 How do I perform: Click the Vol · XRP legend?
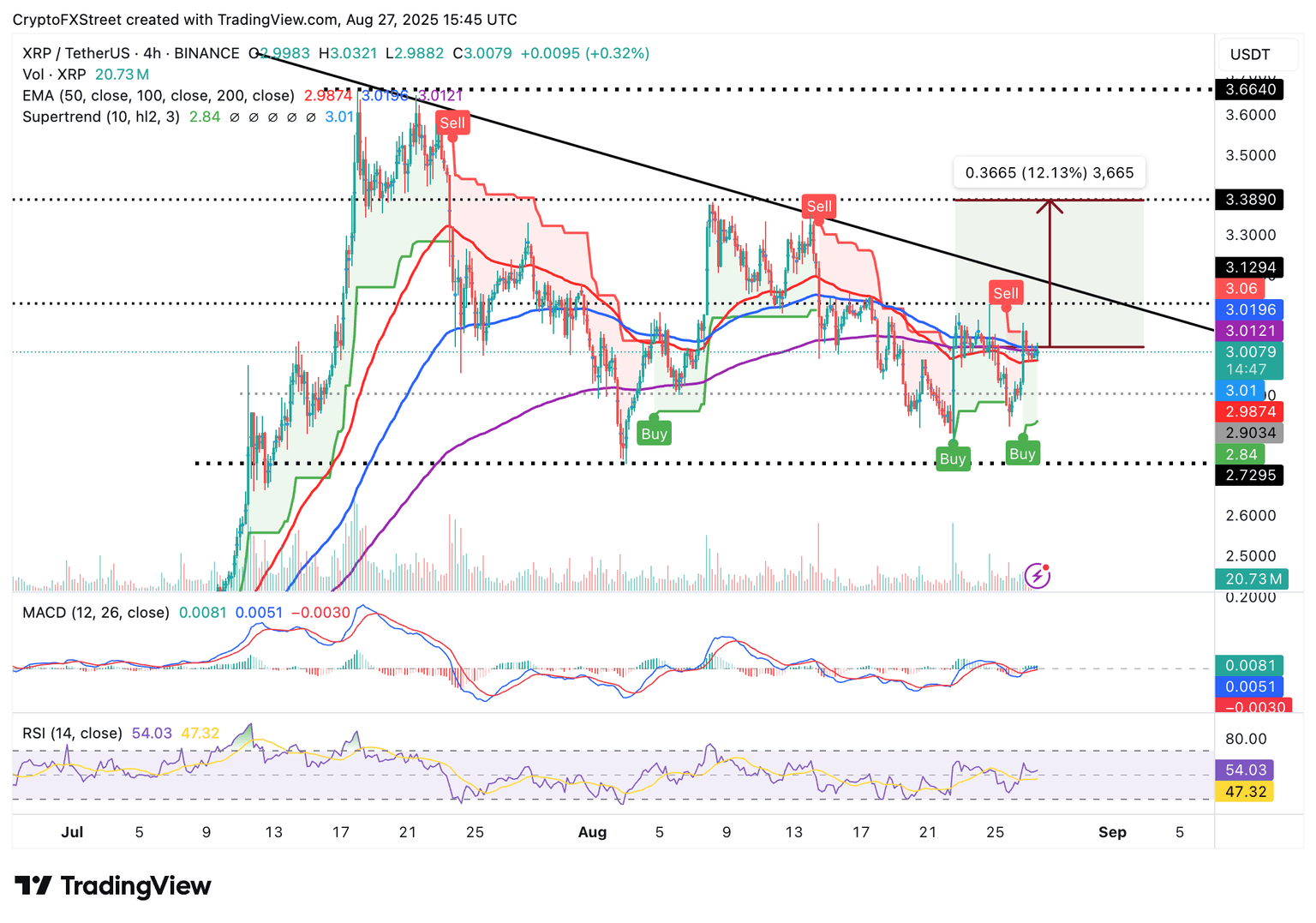coord(55,75)
